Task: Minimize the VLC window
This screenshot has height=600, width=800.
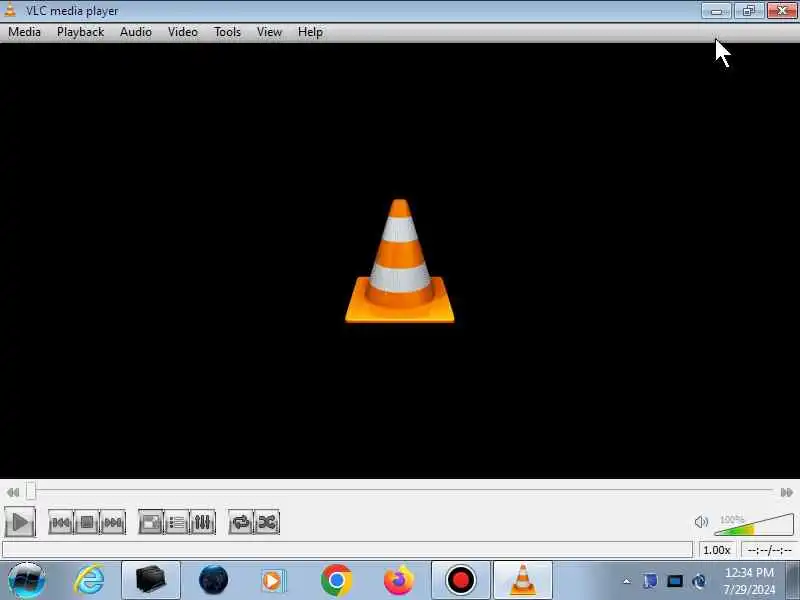Action: [717, 10]
